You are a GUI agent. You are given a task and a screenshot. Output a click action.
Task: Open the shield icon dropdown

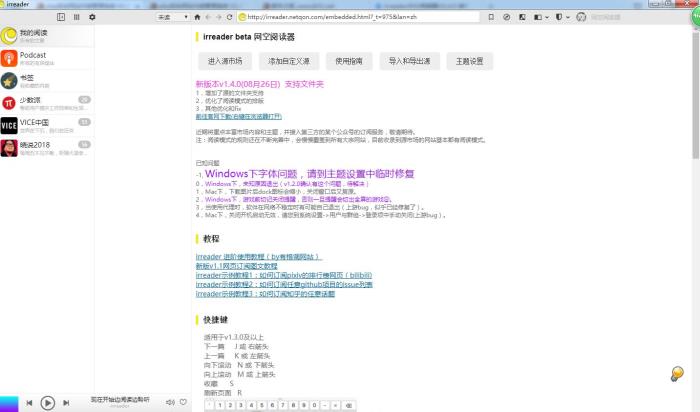[562, 17]
